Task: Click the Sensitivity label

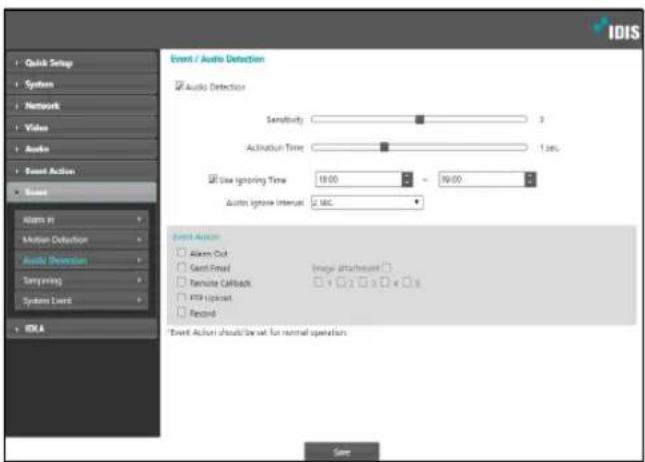Action: click(285, 119)
